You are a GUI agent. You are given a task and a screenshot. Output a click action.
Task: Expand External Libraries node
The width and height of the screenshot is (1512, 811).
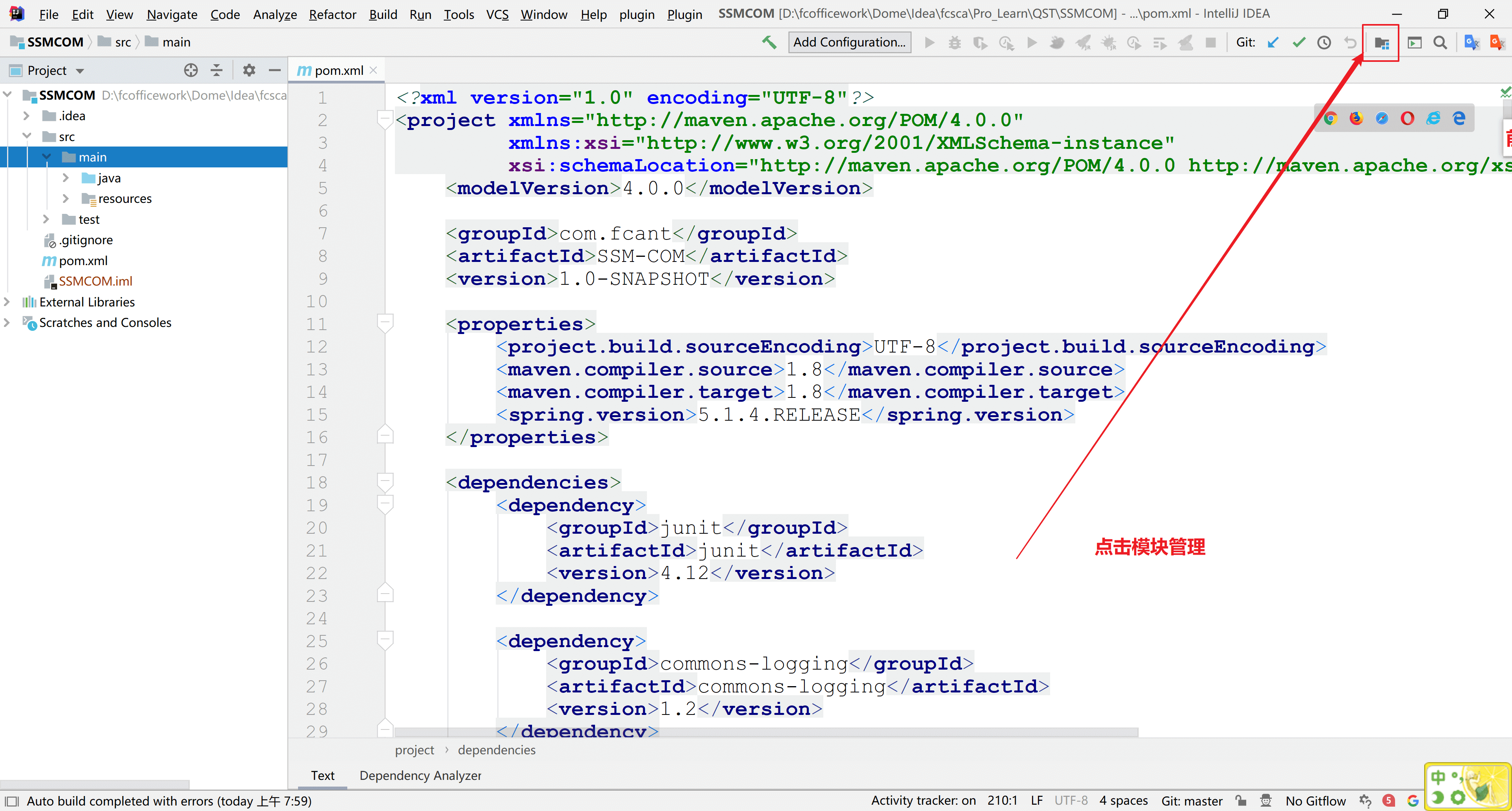[7, 302]
